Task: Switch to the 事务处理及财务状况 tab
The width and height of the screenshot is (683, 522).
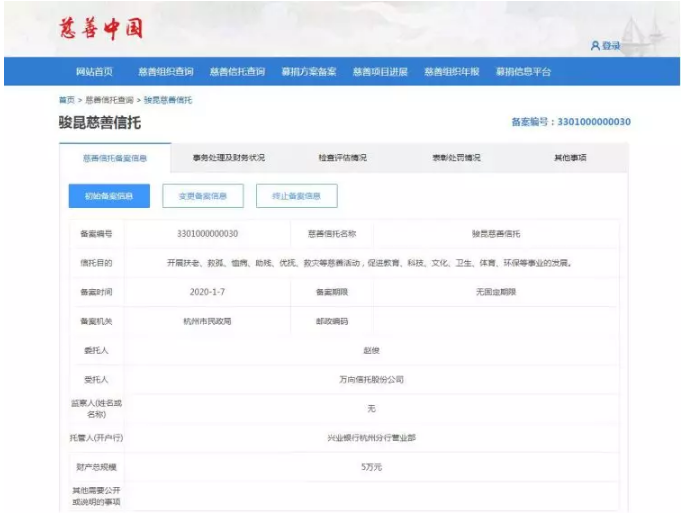Action: [229, 158]
